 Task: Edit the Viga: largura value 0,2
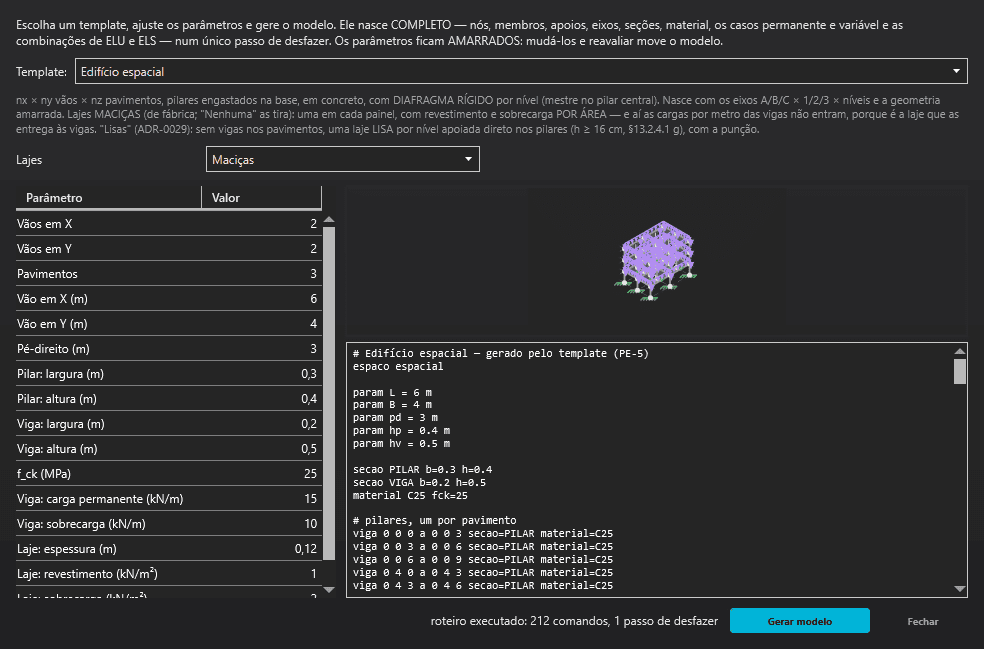(262, 424)
